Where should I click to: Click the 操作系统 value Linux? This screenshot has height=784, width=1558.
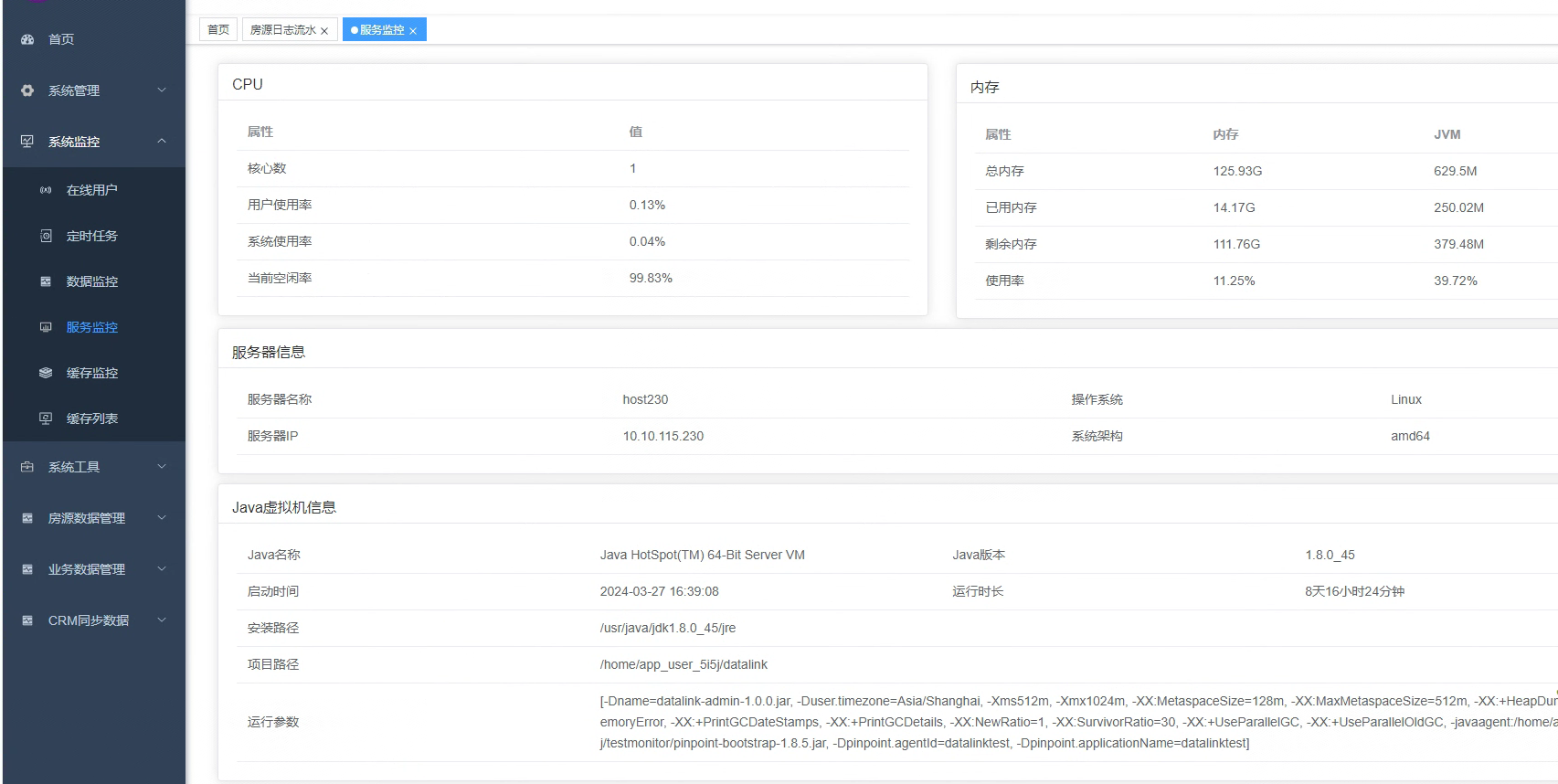point(1406,399)
